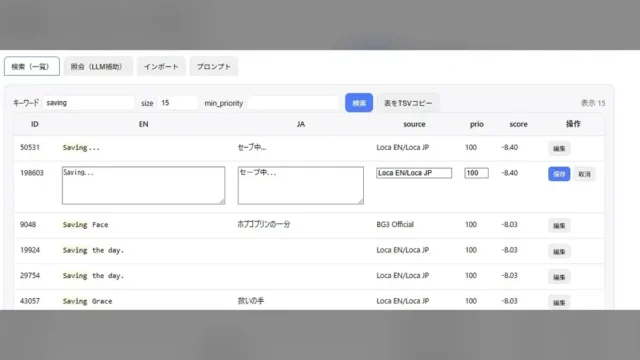Click Saving the day. in row 19924
Viewport: 640px width, 360px height.
click(93, 250)
